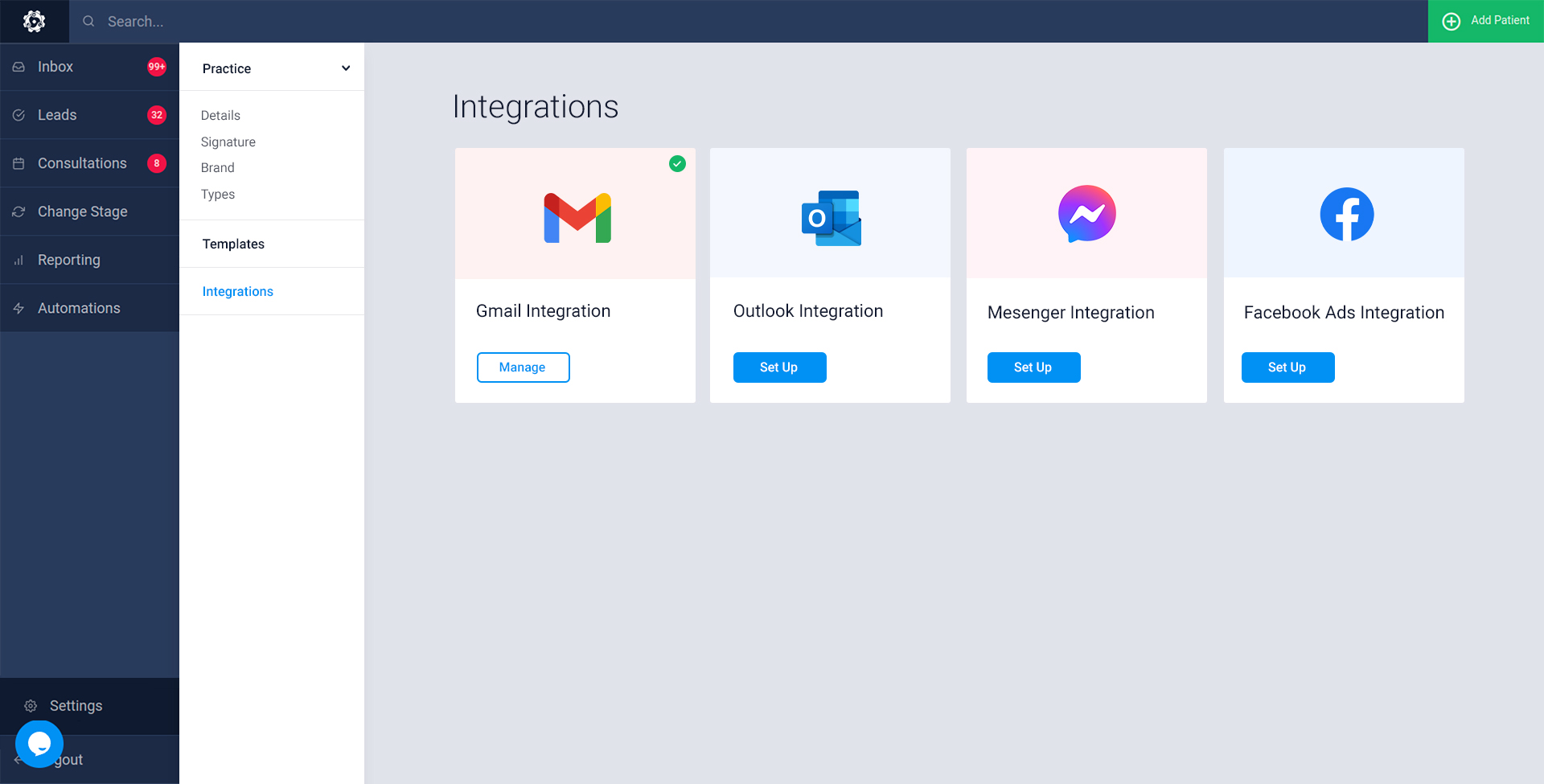
Task: Click the Automations lightning icon
Action: (x=18, y=308)
